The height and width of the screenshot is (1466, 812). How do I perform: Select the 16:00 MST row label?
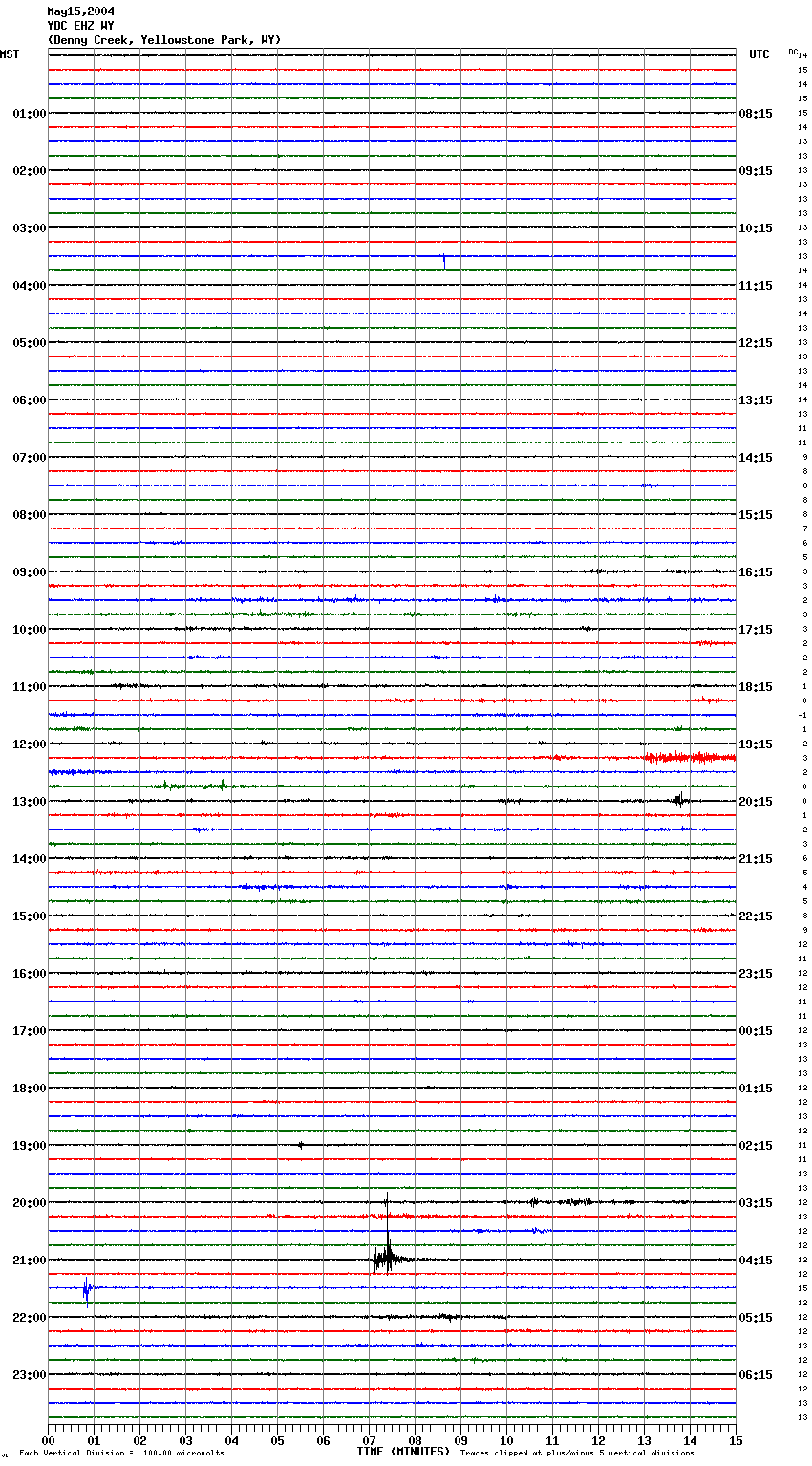[29, 974]
